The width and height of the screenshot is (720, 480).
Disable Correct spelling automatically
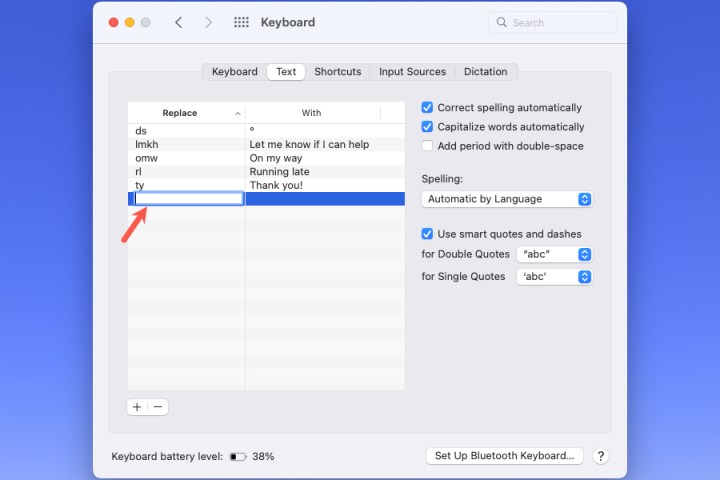point(428,108)
